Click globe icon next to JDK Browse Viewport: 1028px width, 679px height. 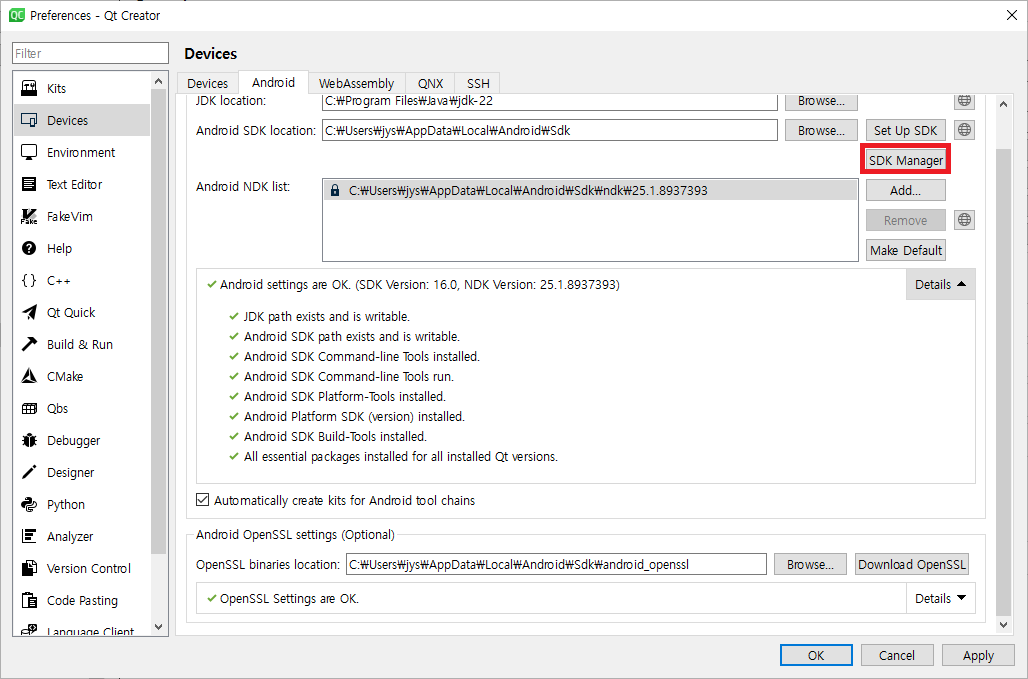tap(964, 101)
